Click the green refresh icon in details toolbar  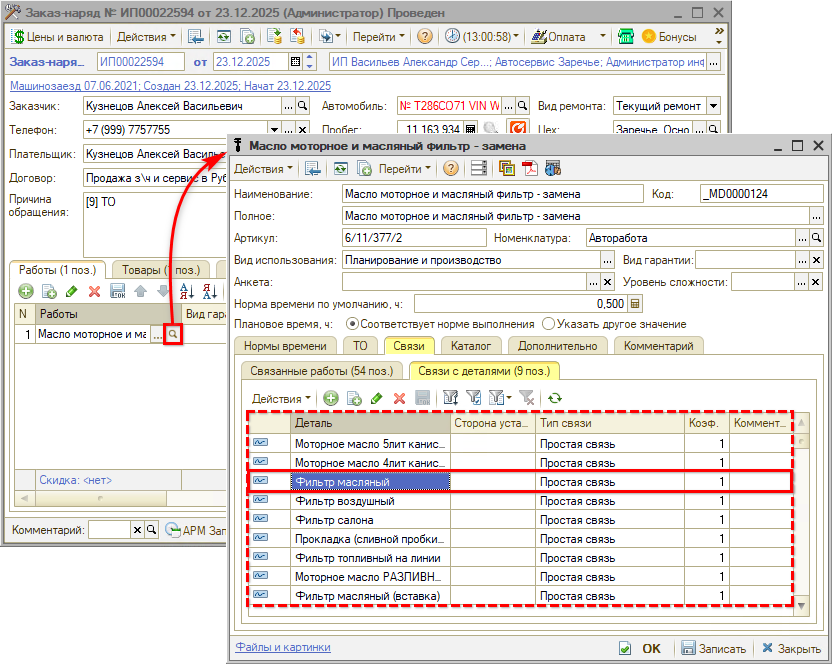[x=554, y=398]
